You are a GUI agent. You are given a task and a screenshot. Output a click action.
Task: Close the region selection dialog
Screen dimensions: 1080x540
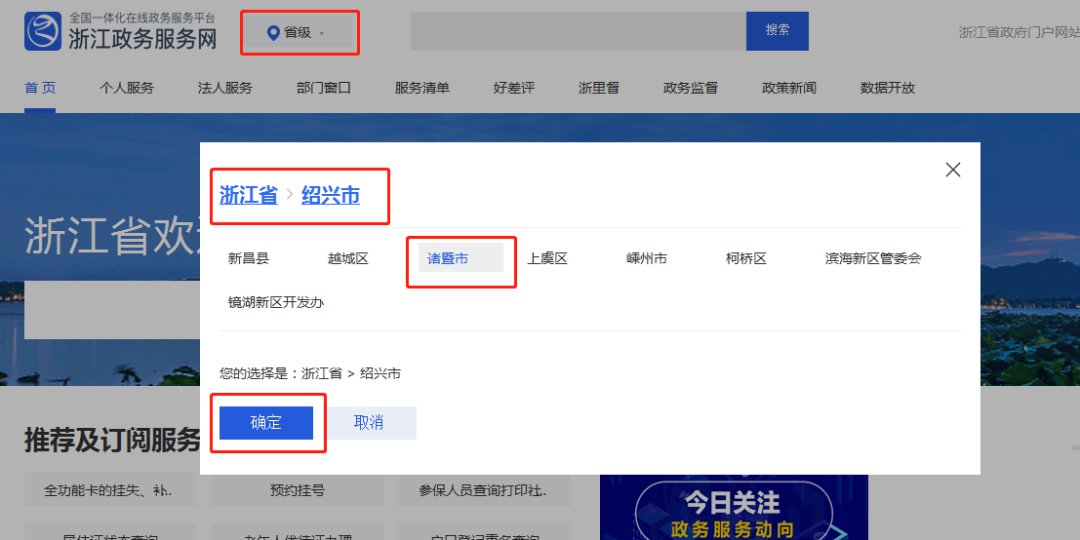click(x=953, y=169)
